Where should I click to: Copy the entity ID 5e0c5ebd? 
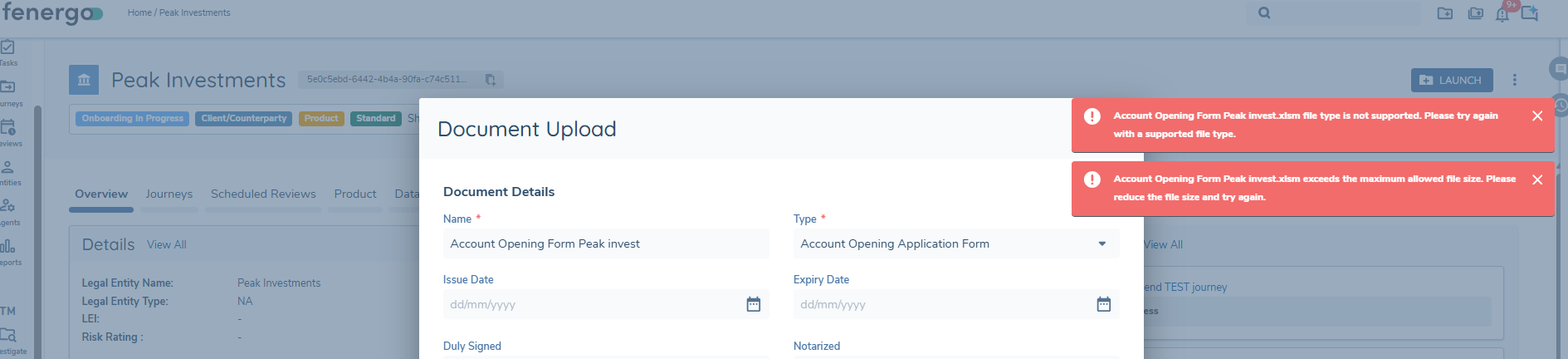(x=491, y=80)
